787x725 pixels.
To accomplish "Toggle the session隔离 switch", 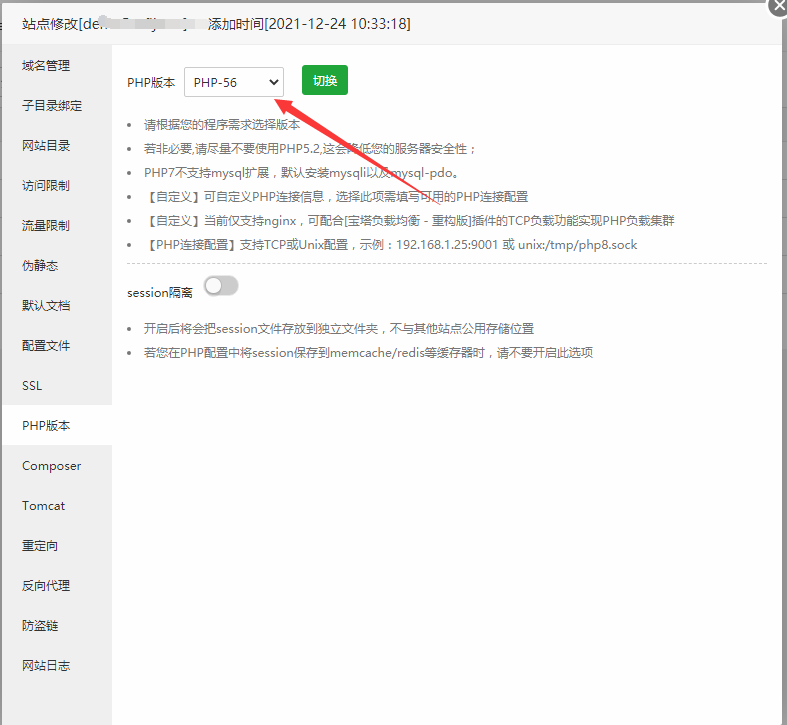I will (221, 286).
